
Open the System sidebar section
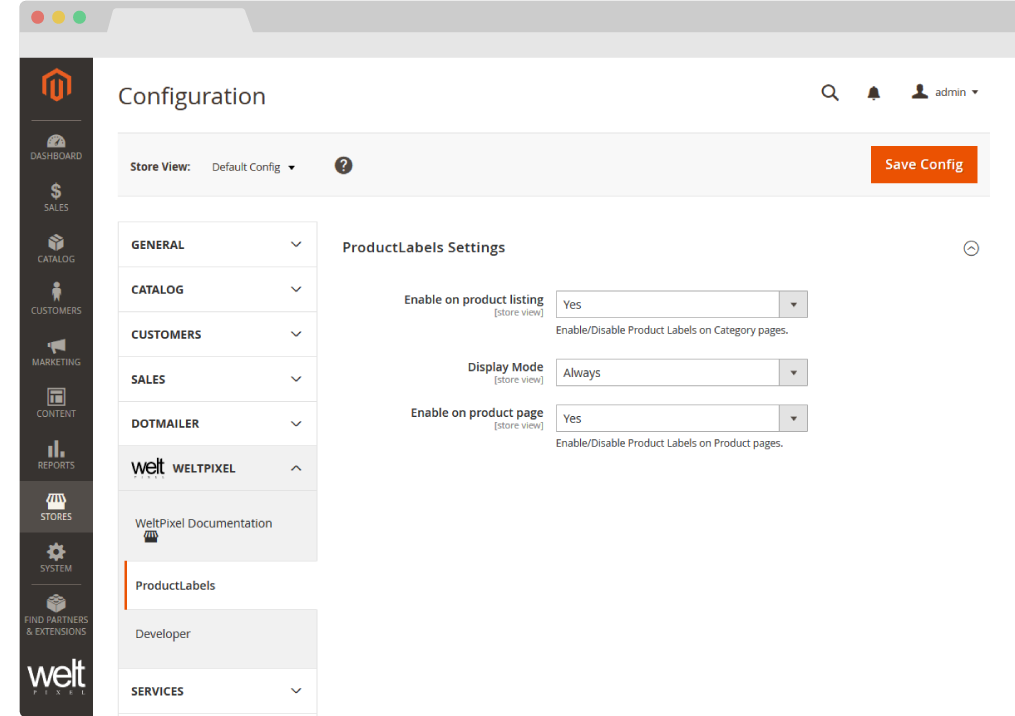coord(56,558)
